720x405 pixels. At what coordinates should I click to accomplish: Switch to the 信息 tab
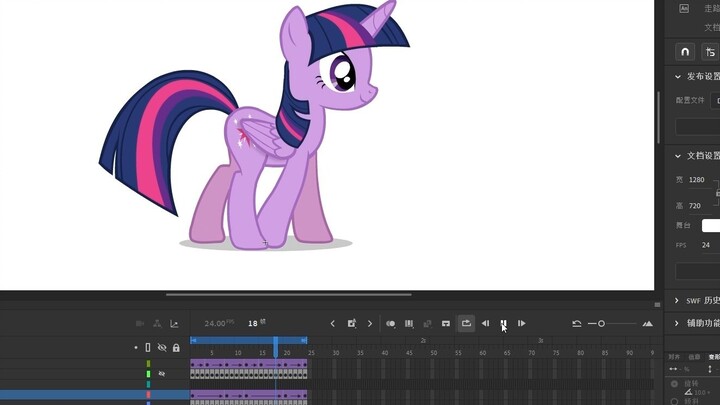[694, 357]
